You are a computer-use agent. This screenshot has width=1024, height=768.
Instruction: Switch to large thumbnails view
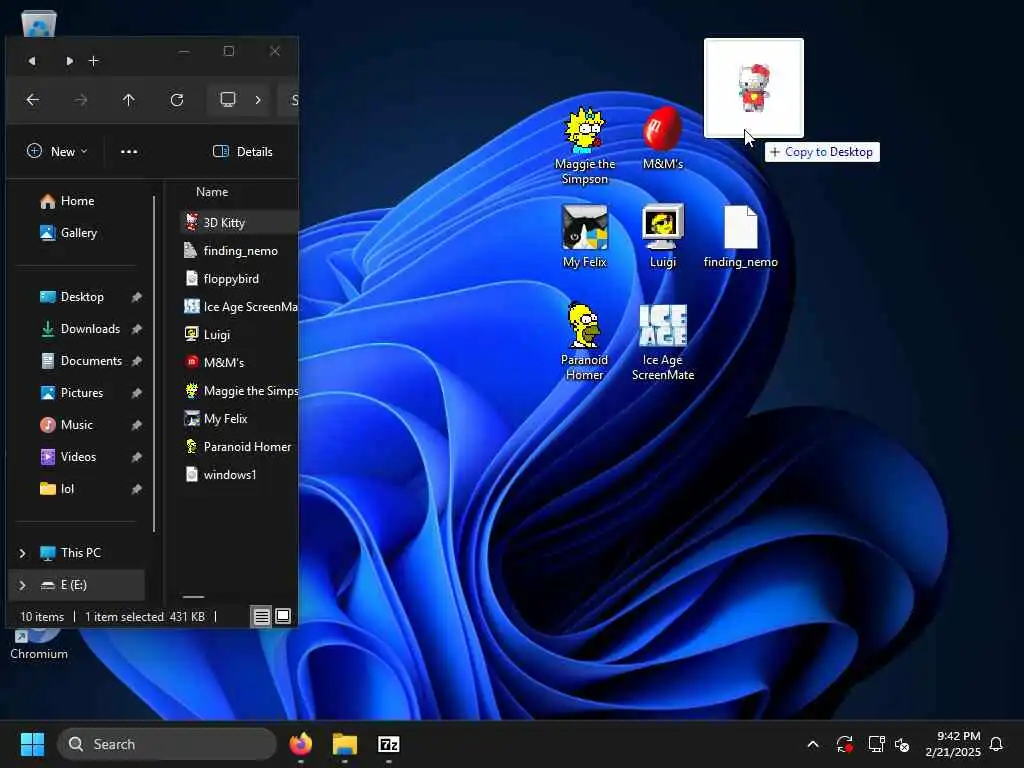[283, 616]
